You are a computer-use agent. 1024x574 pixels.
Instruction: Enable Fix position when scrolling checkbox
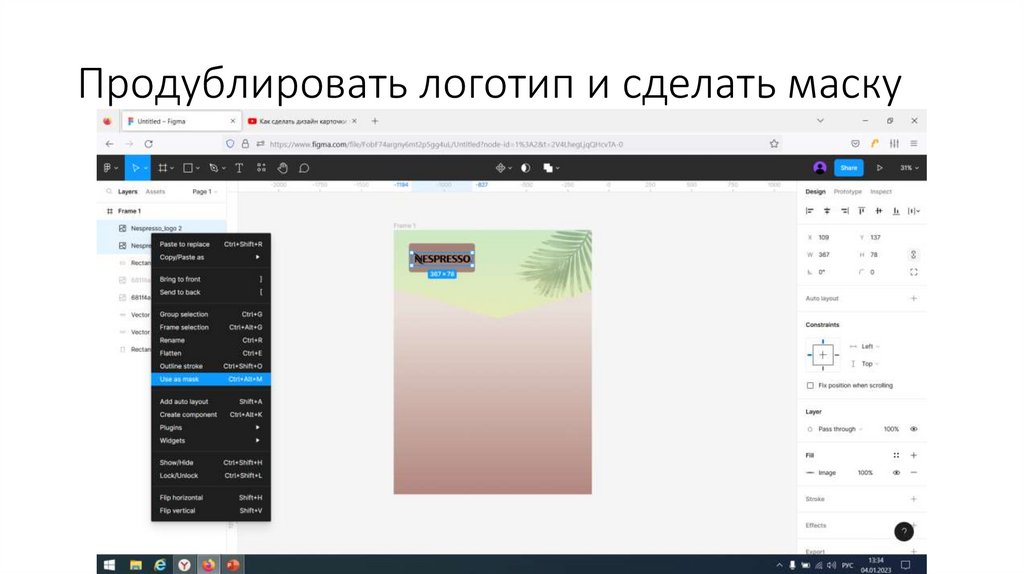(x=810, y=385)
